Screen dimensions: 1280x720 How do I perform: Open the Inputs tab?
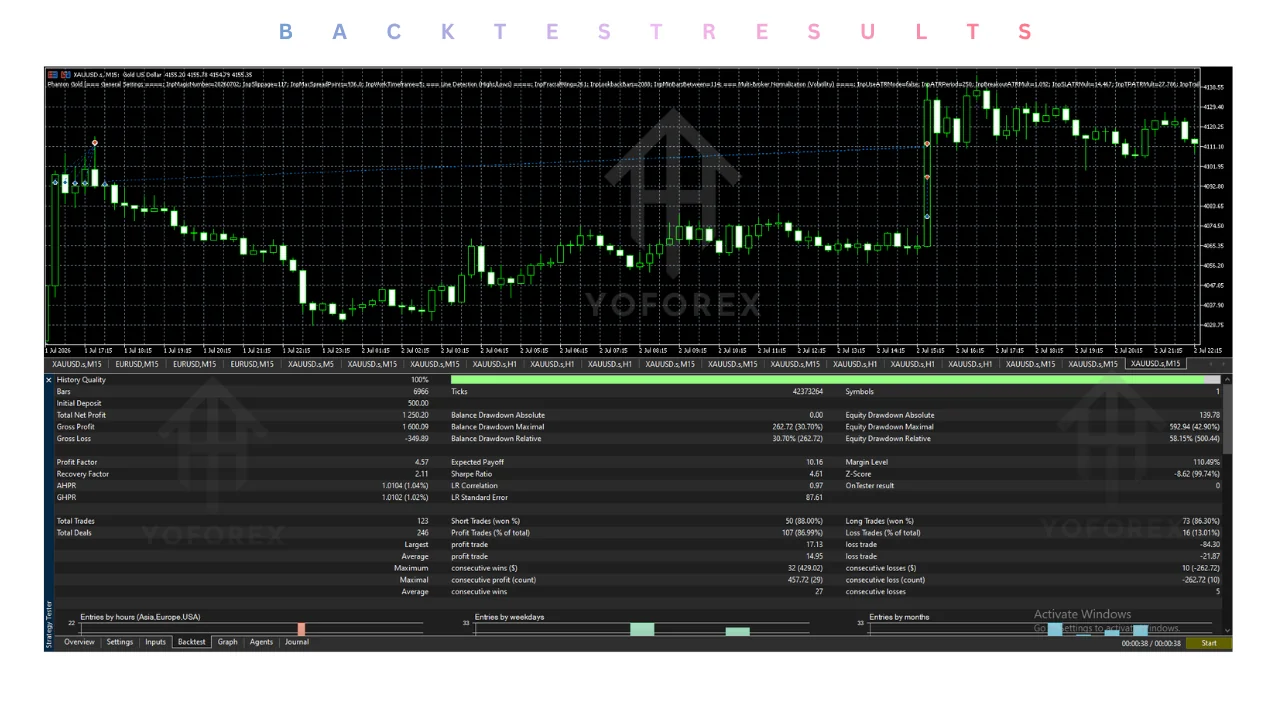155,642
